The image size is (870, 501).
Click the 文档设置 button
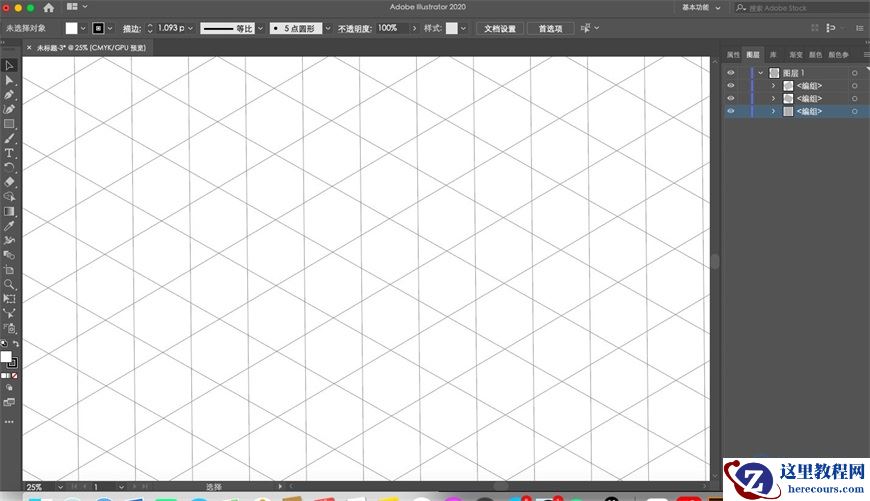click(499, 28)
